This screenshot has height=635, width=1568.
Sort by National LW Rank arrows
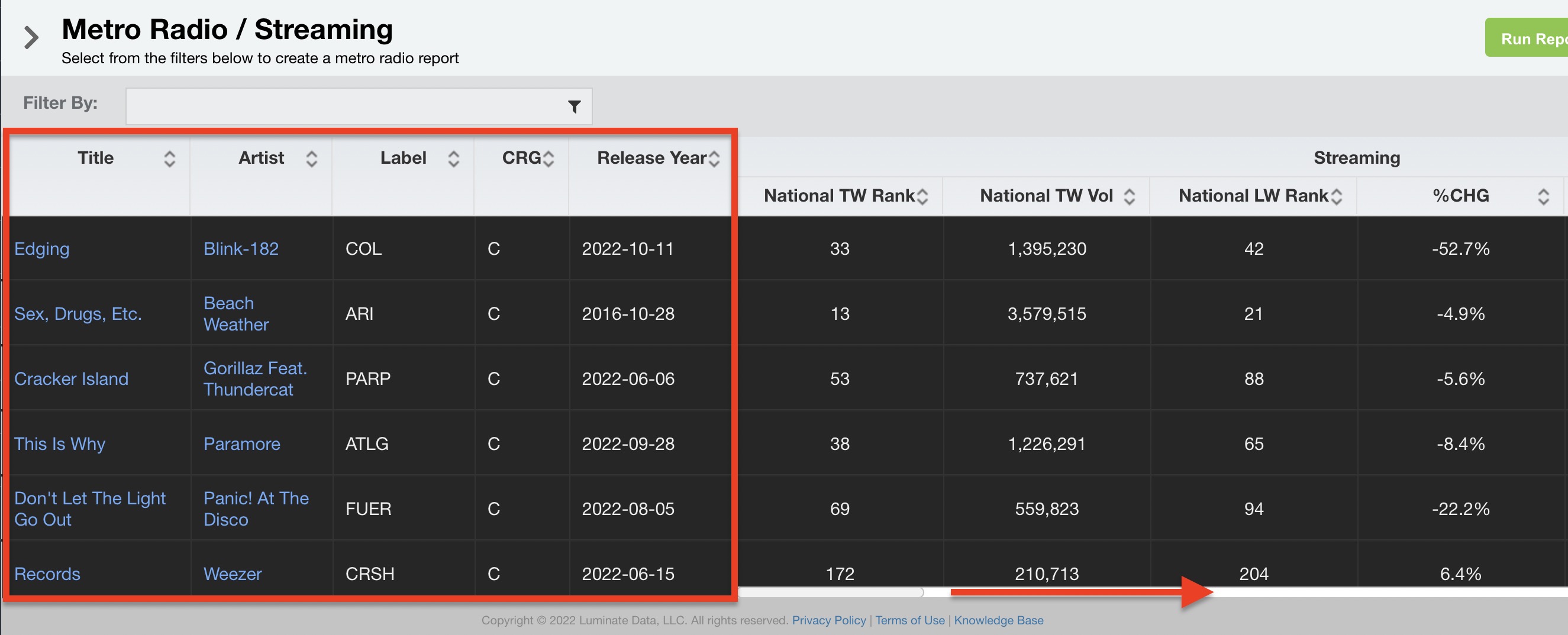click(x=1336, y=196)
